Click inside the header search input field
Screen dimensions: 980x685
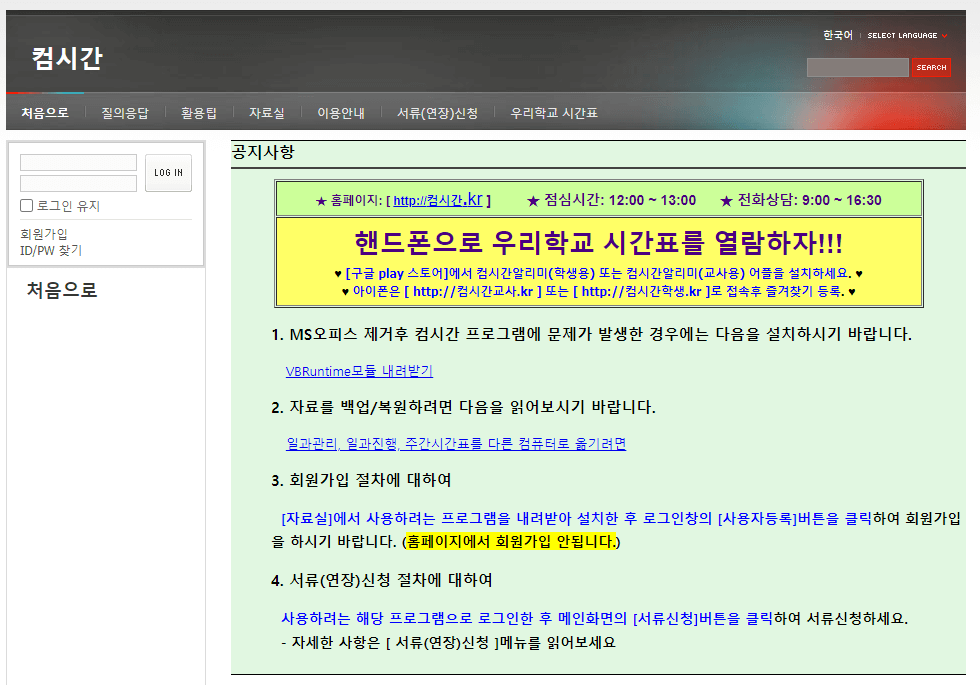[x=856, y=67]
